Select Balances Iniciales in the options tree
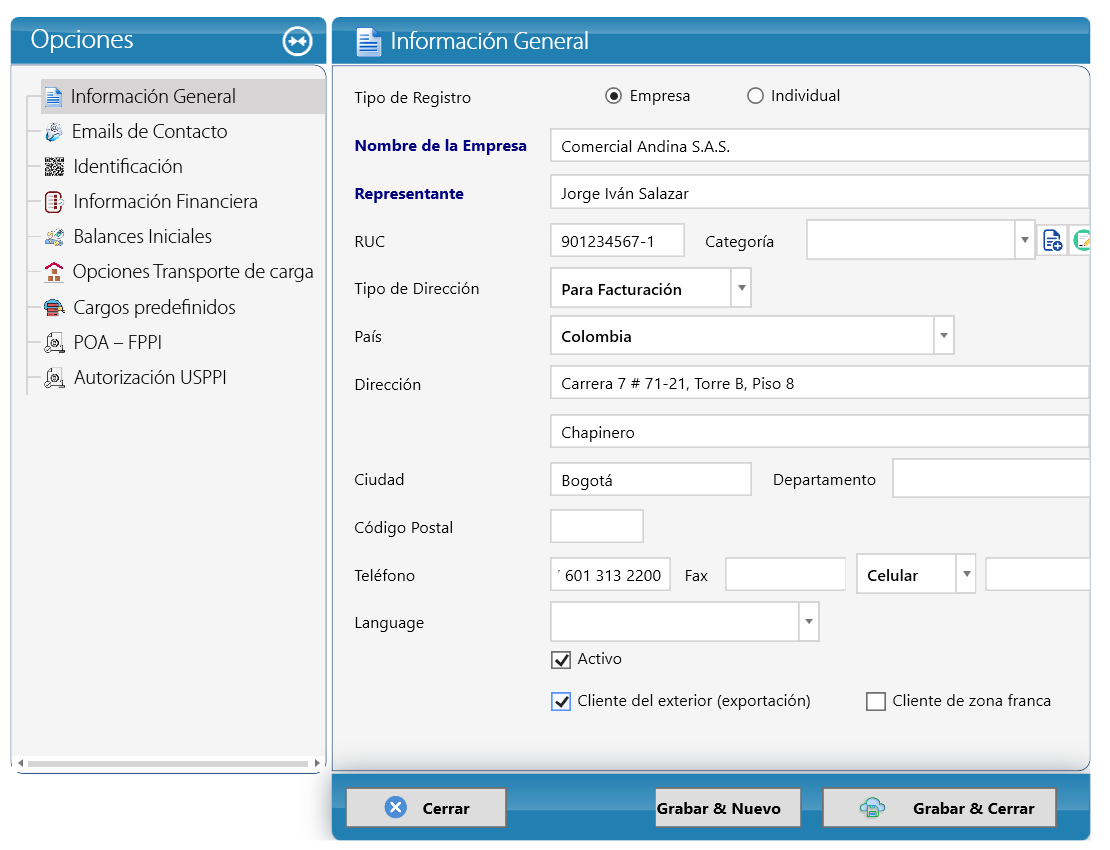This screenshot has width=1110, height=850. (x=142, y=236)
